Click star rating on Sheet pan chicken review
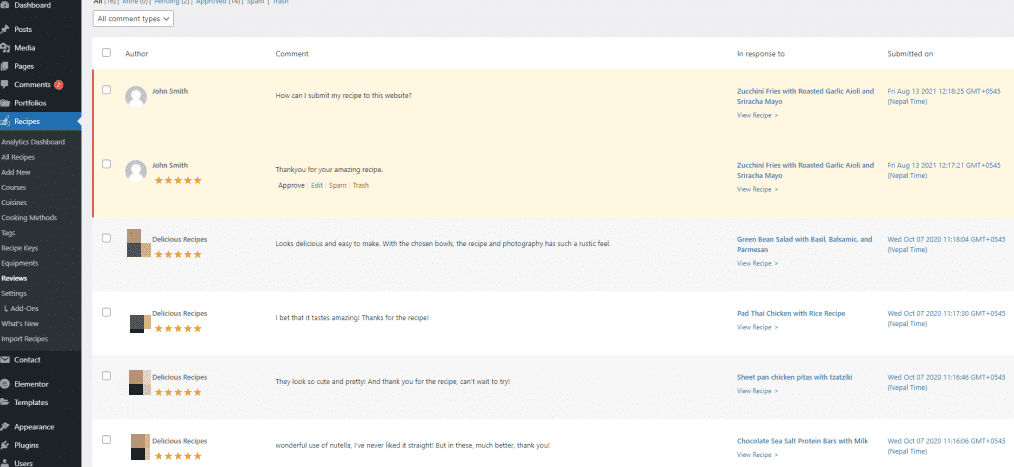 [178, 392]
